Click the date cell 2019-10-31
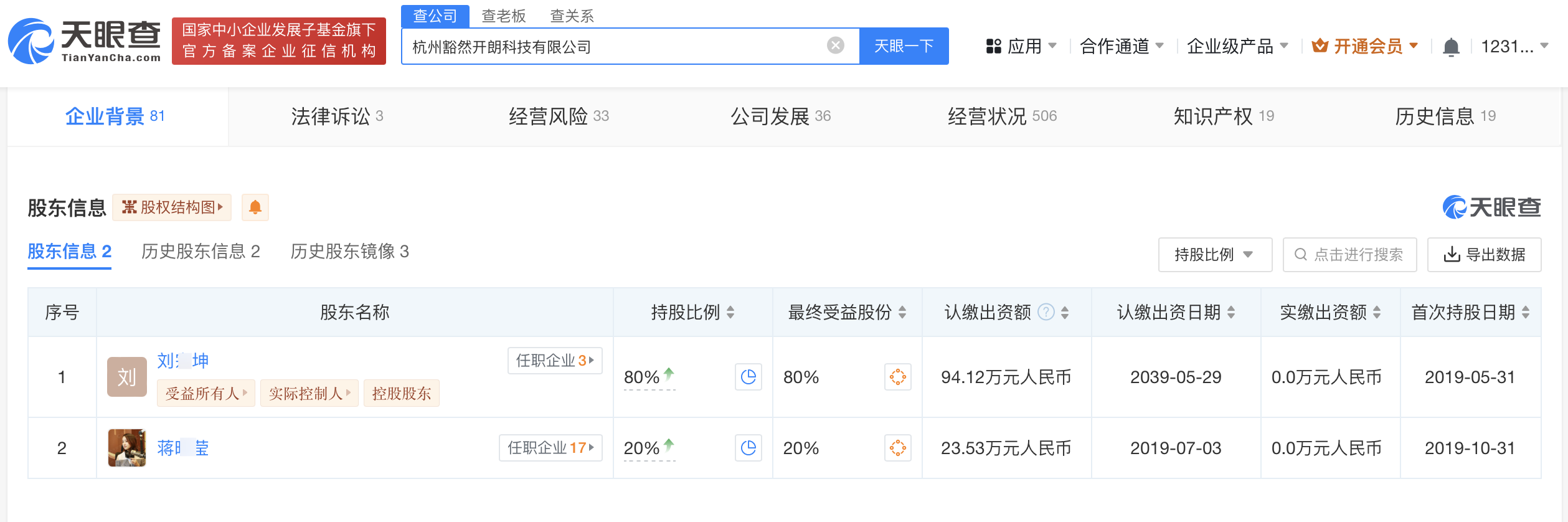Image resolution: width=1568 pixels, height=522 pixels. 1470,448
